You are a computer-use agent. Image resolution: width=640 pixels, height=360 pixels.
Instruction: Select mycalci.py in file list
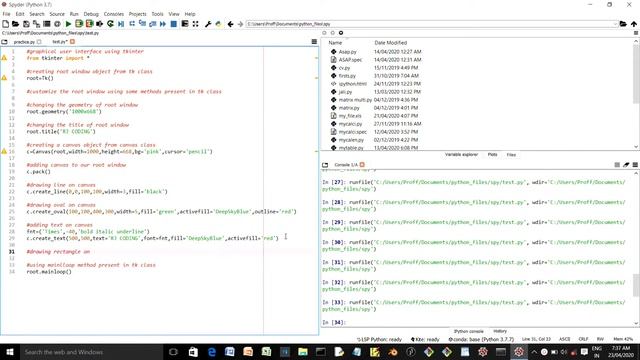click(x=350, y=124)
